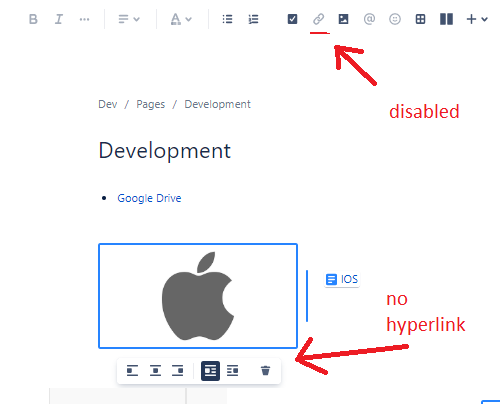
Task: Open the plus insert menu
Action: point(477,19)
